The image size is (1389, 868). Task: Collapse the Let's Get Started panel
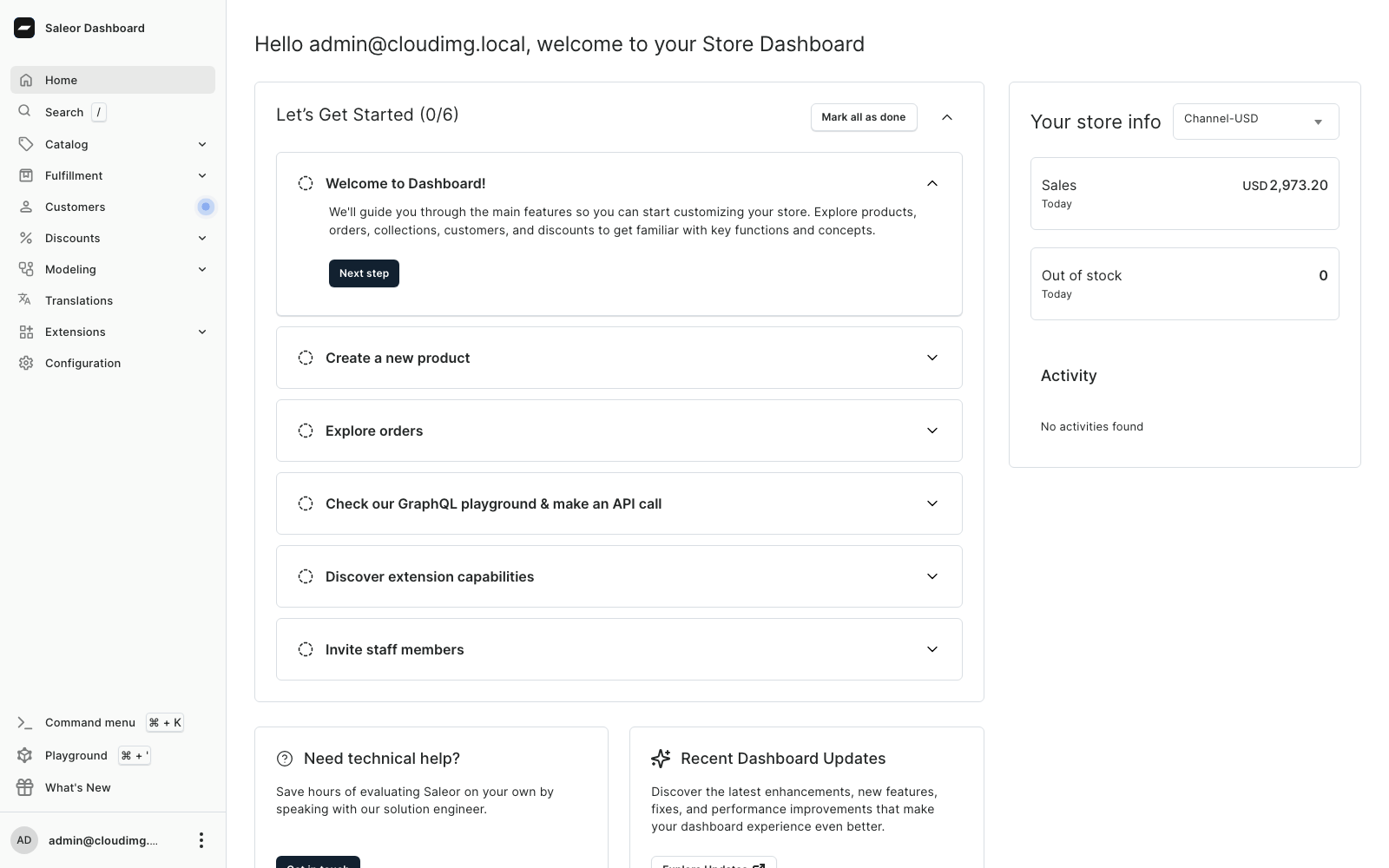click(947, 117)
